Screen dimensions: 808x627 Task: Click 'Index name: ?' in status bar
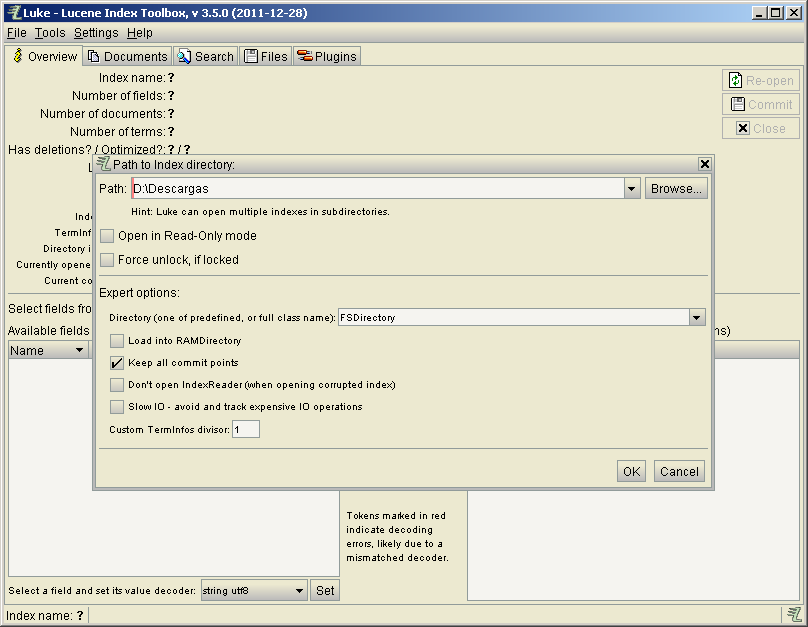pyautogui.click(x=44, y=616)
